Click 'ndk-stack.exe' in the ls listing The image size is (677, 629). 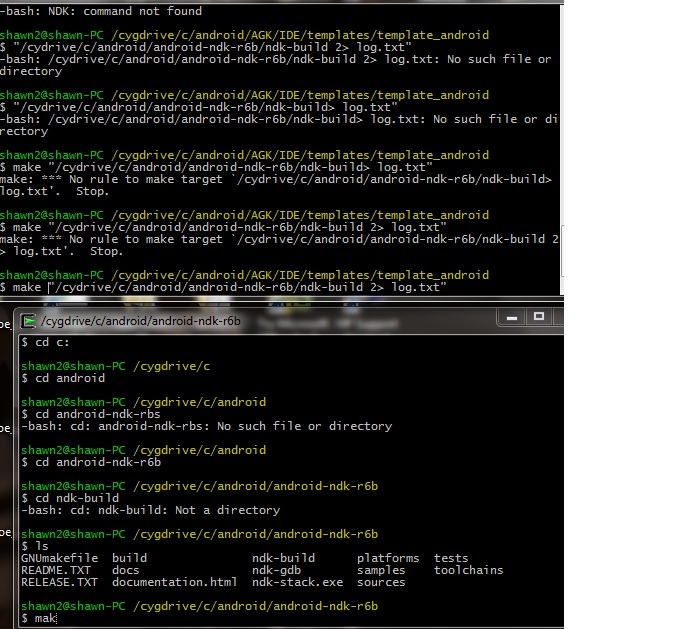pos(297,582)
